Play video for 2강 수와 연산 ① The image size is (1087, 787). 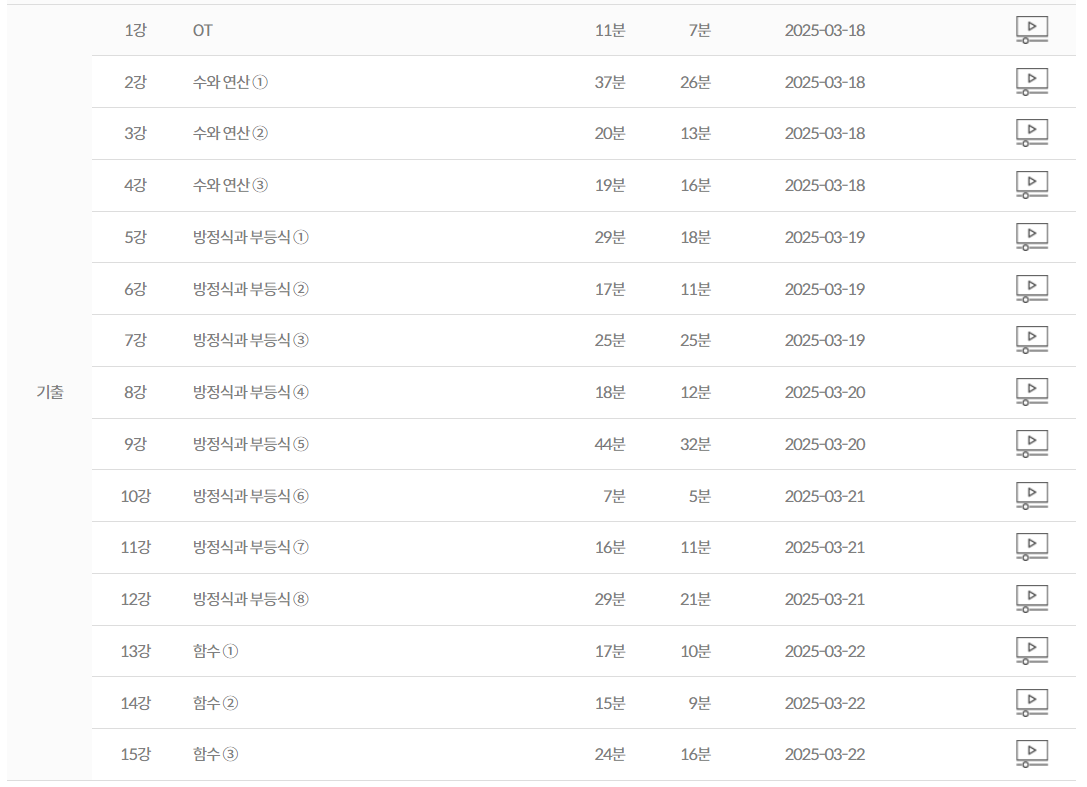coord(1031,82)
